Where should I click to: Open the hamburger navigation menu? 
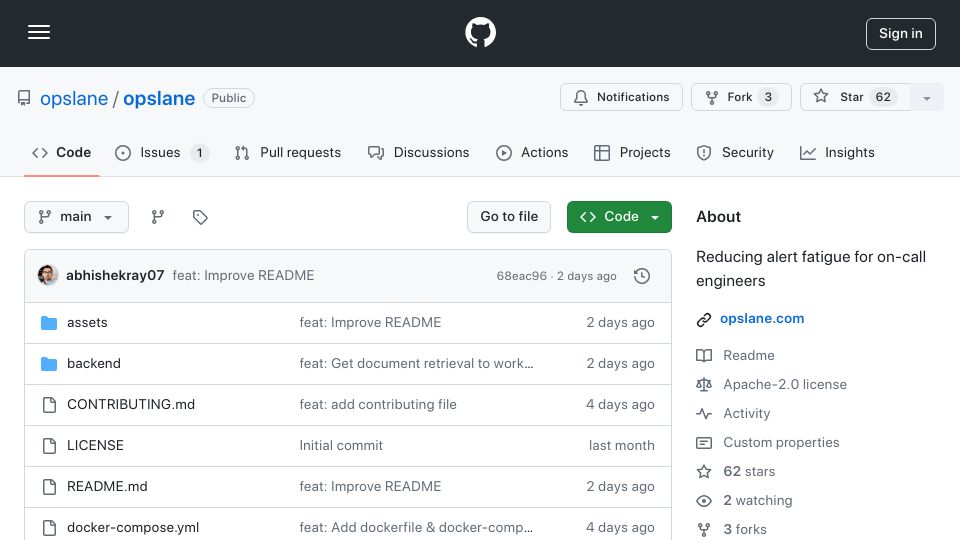point(39,32)
